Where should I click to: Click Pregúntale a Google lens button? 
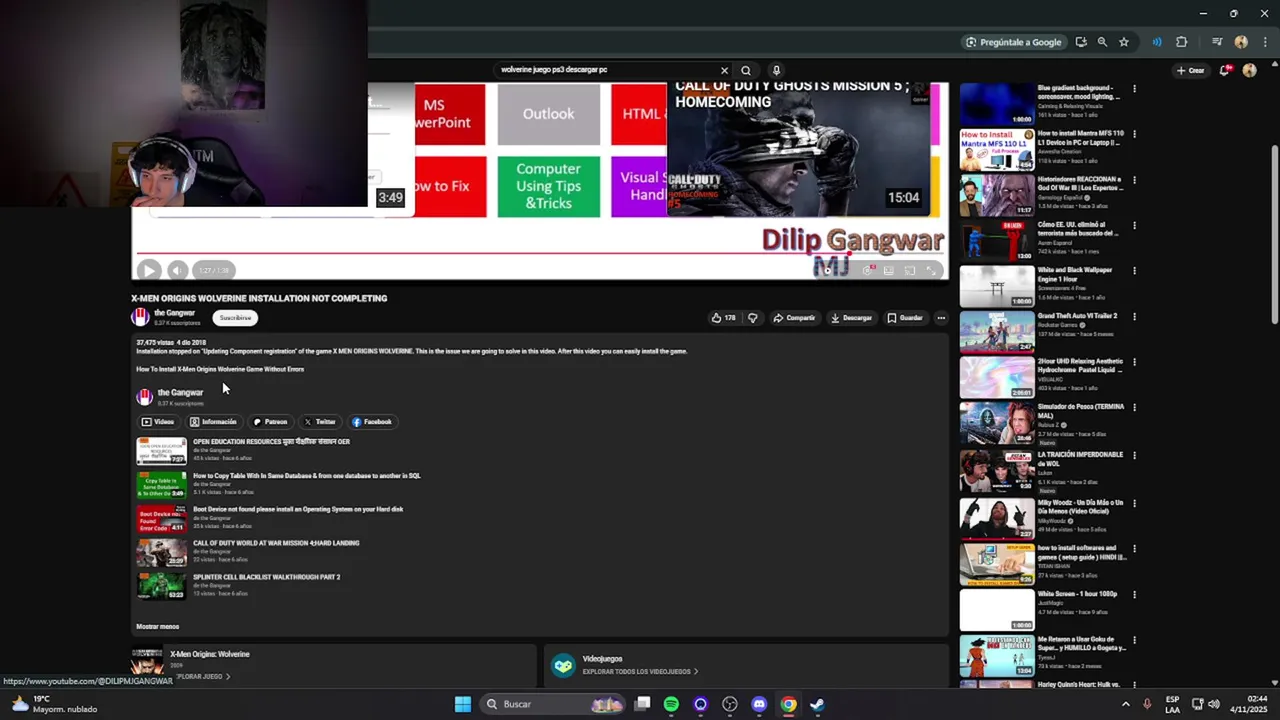point(1013,42)
